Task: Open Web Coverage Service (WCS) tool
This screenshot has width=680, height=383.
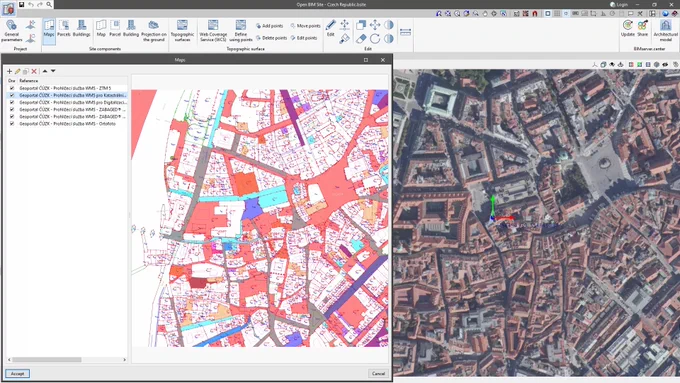Action: pos(213,30)
